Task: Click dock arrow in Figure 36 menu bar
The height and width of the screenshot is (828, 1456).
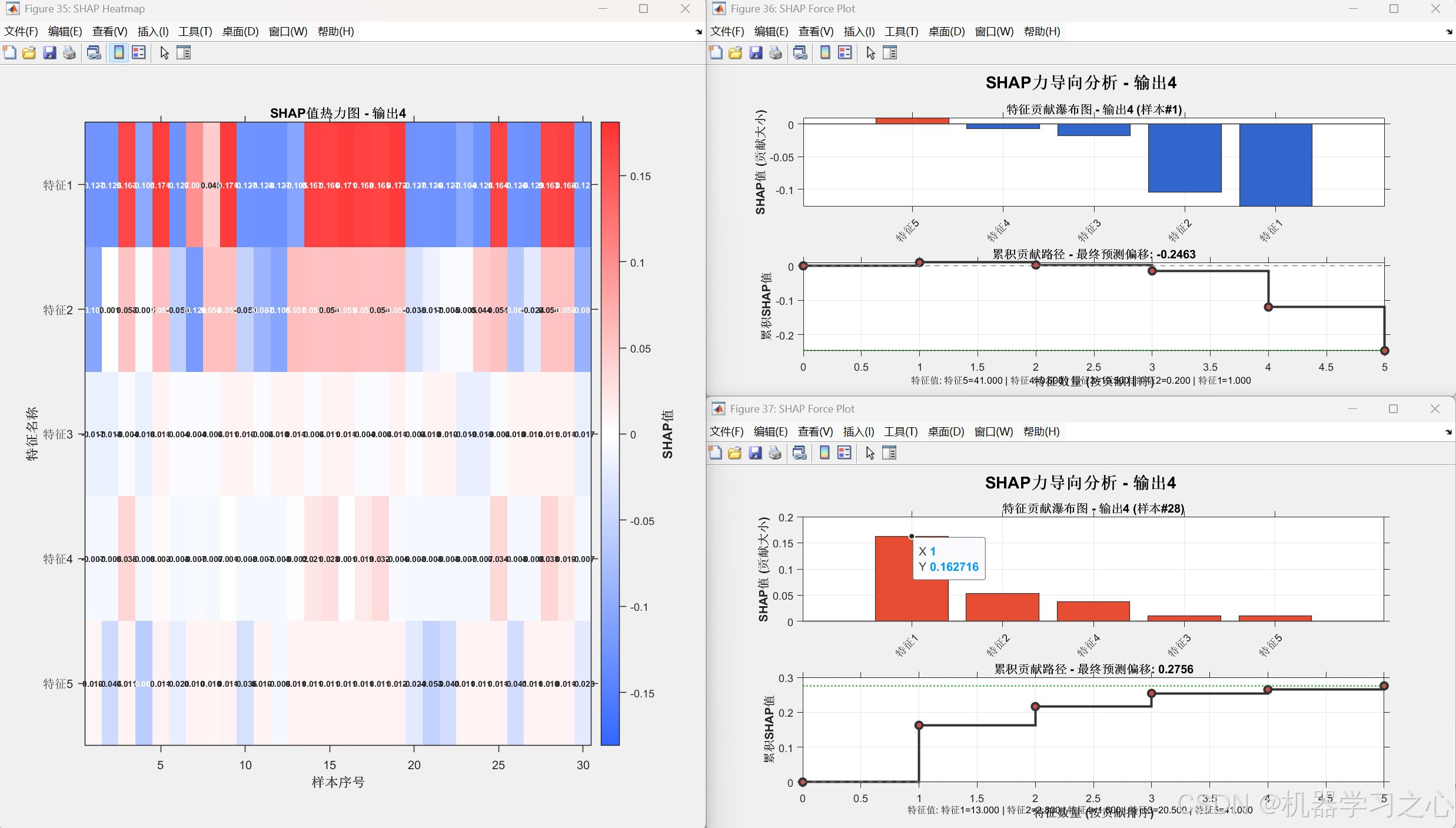Action: pyautogui.click(x=1448, y=32)
